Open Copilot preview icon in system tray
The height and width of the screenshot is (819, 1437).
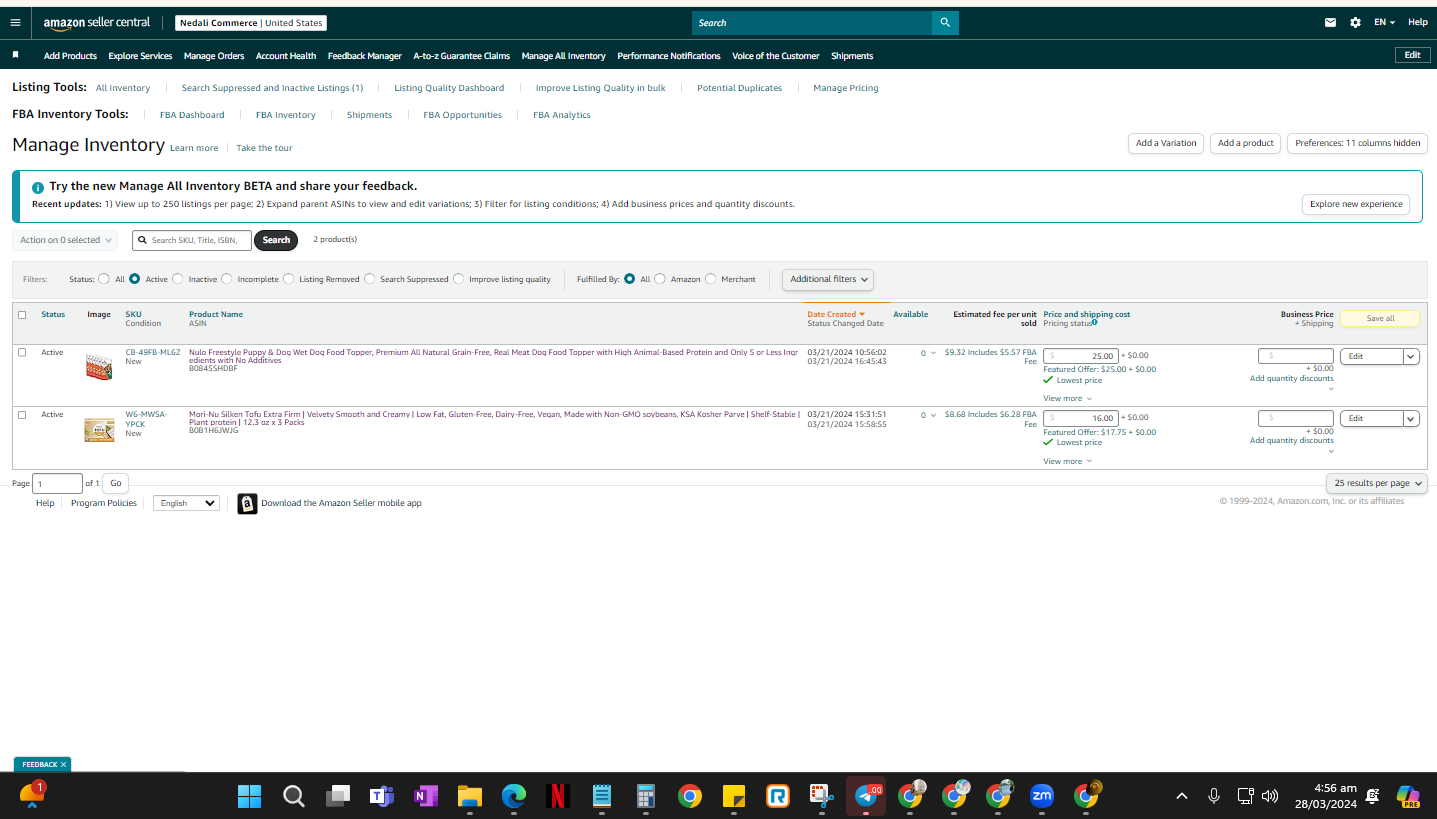(1409, 796)
